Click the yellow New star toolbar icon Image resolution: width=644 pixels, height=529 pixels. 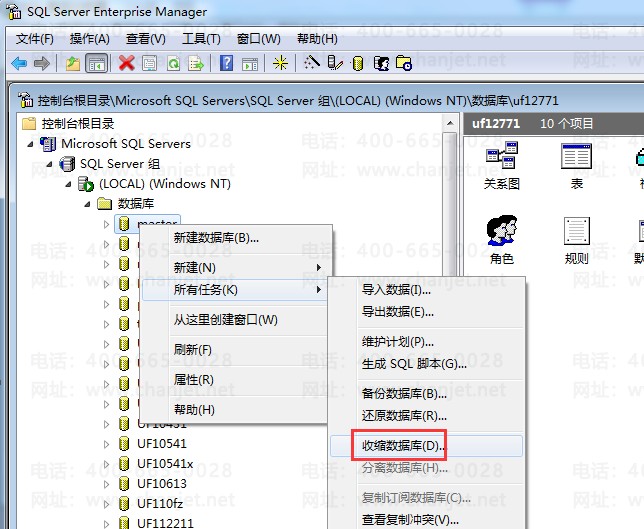tap(280, 63)
